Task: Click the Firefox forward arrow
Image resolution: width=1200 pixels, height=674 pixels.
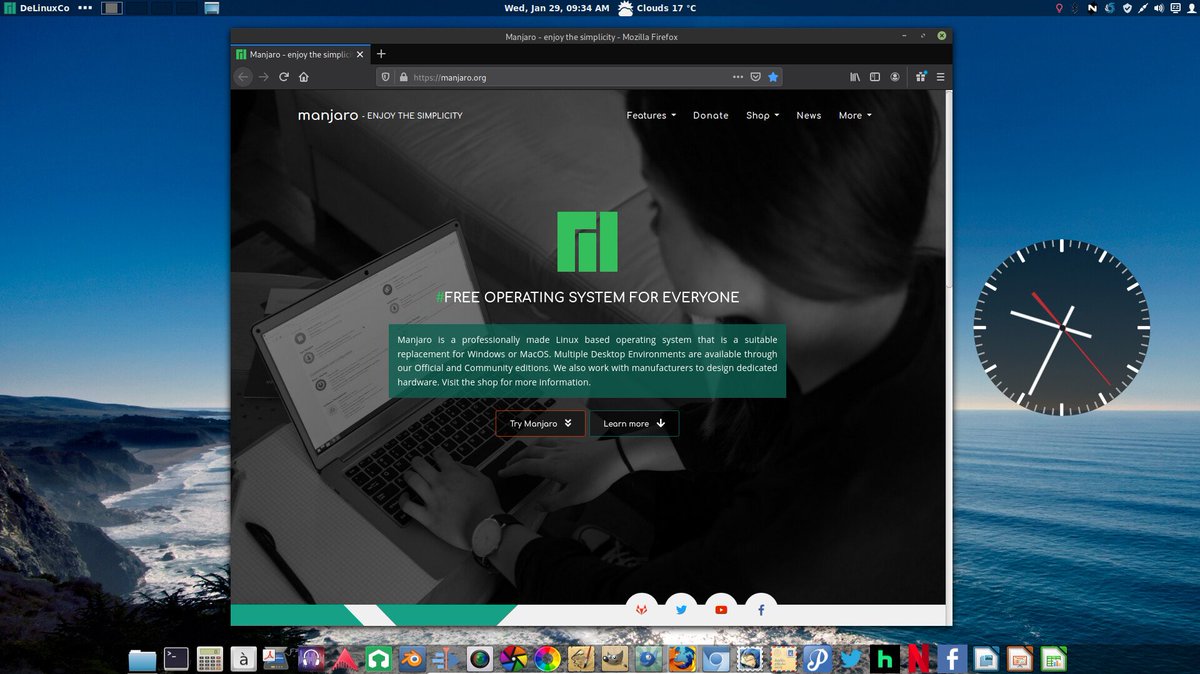Action: (x=264, y=77)
